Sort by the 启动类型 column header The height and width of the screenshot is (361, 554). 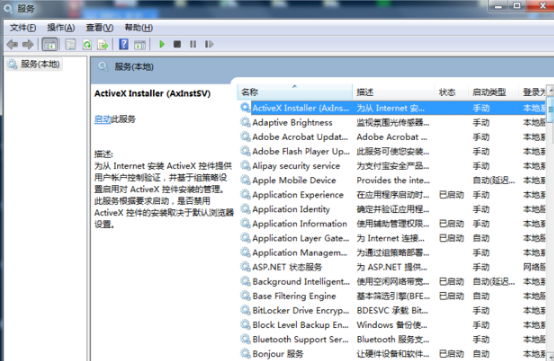[494, 92]
